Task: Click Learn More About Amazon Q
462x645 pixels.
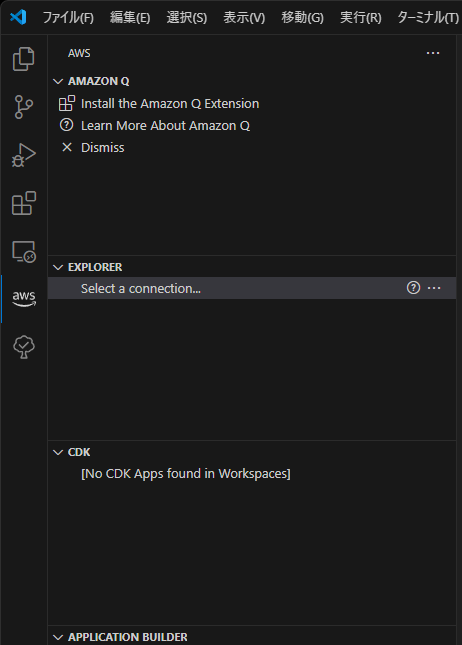Action: [x=165, y=125]
